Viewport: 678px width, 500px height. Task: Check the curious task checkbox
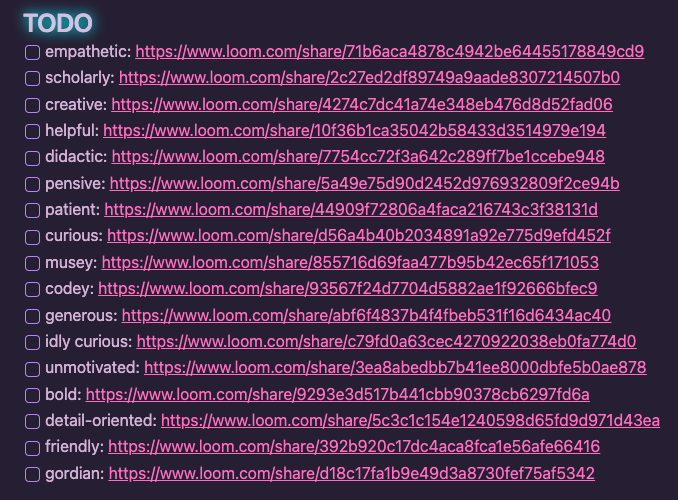click(x=32, y=237)
